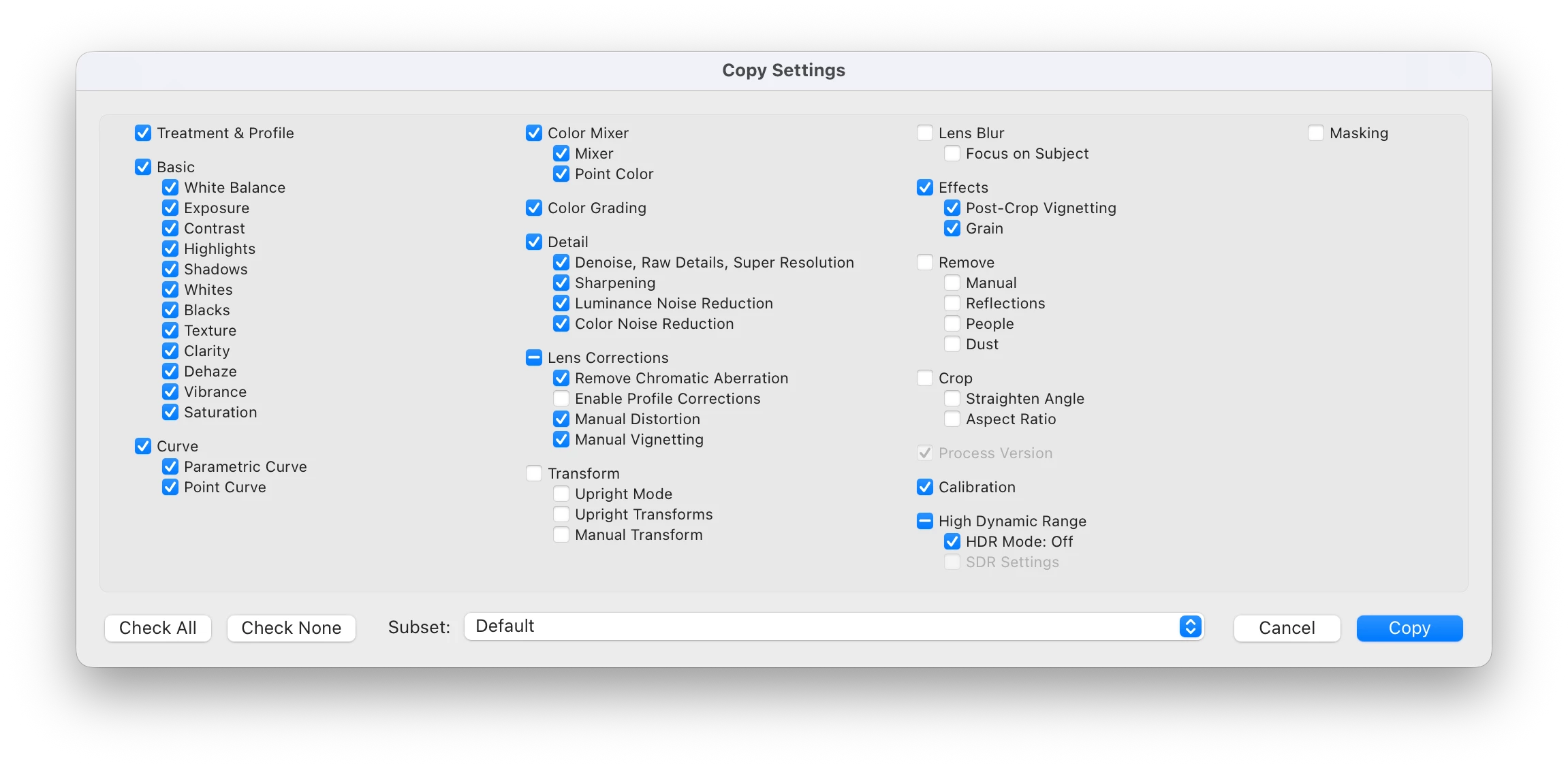Click the Copy button

point(1409,628)
